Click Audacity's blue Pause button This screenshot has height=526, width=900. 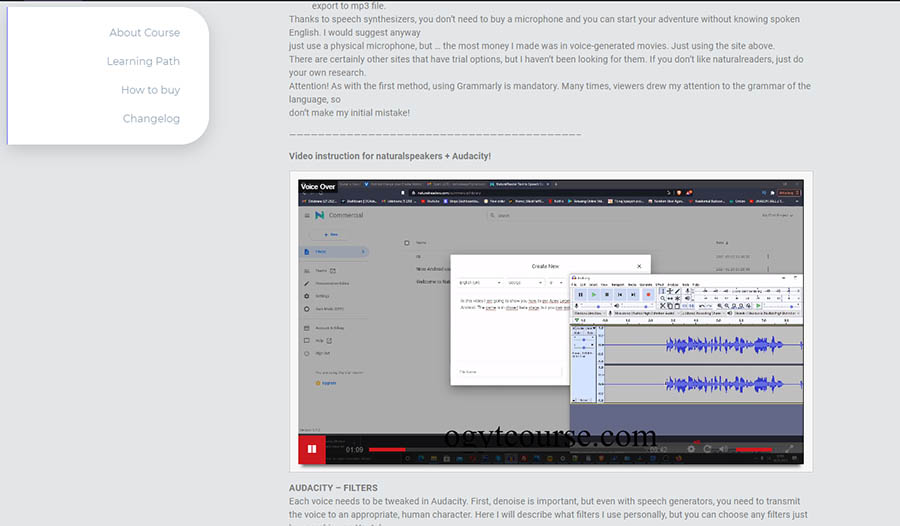(x=580, y=295)
